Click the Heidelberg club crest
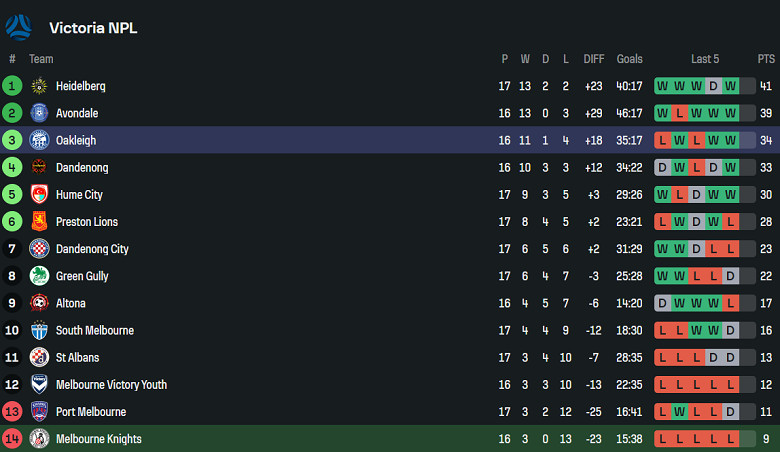This screenshot has width=780, height=452. (x=39, y=86)
